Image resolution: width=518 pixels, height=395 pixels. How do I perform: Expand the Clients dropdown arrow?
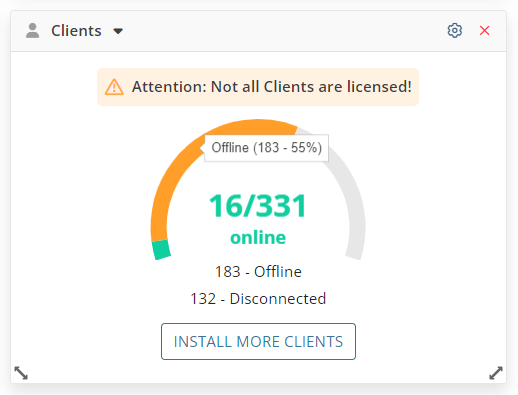(x=118, y=31)
